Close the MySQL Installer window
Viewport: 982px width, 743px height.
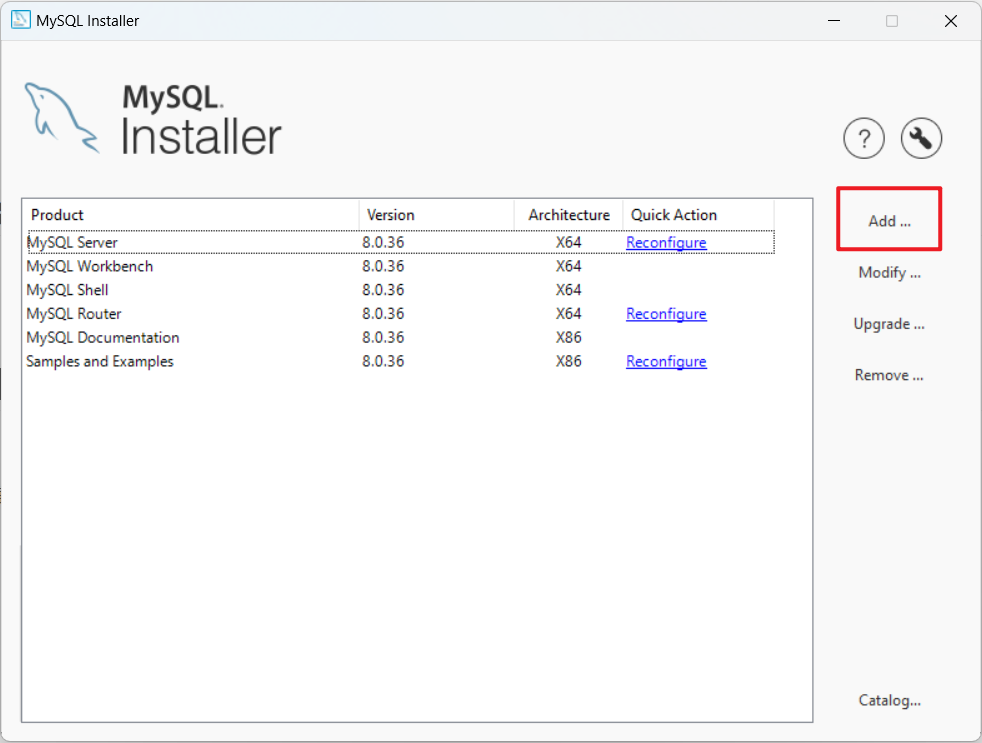point(951,21)
